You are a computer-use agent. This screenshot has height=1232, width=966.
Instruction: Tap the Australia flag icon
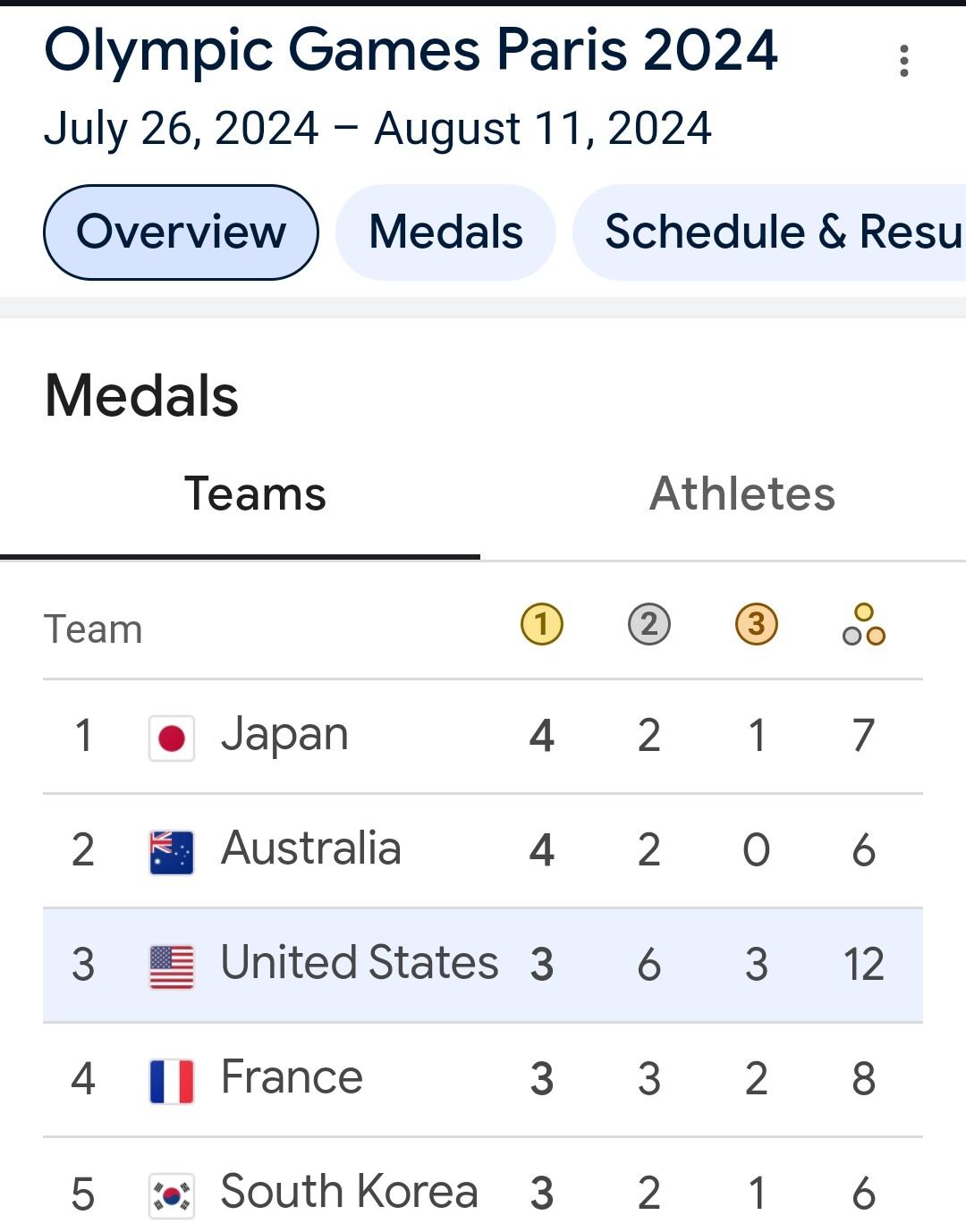[172, 852]
